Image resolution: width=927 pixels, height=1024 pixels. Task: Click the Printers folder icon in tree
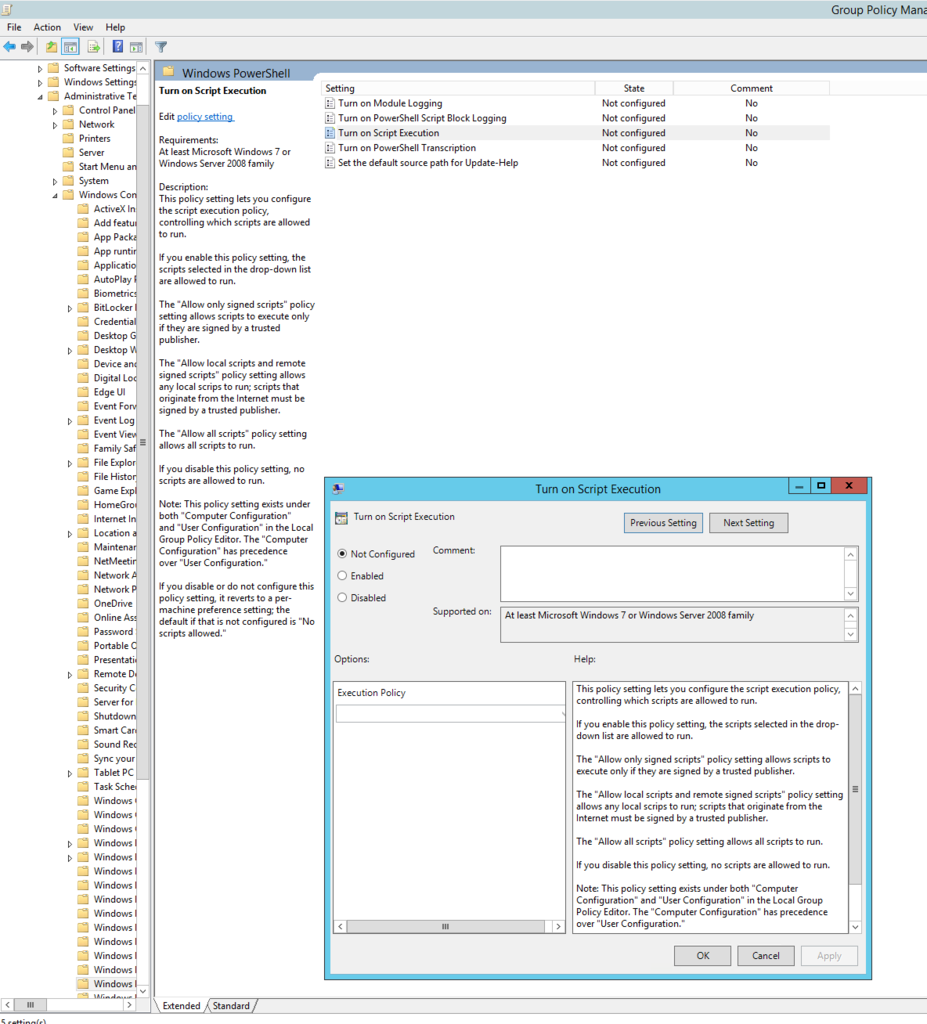(x=68, y=138)
